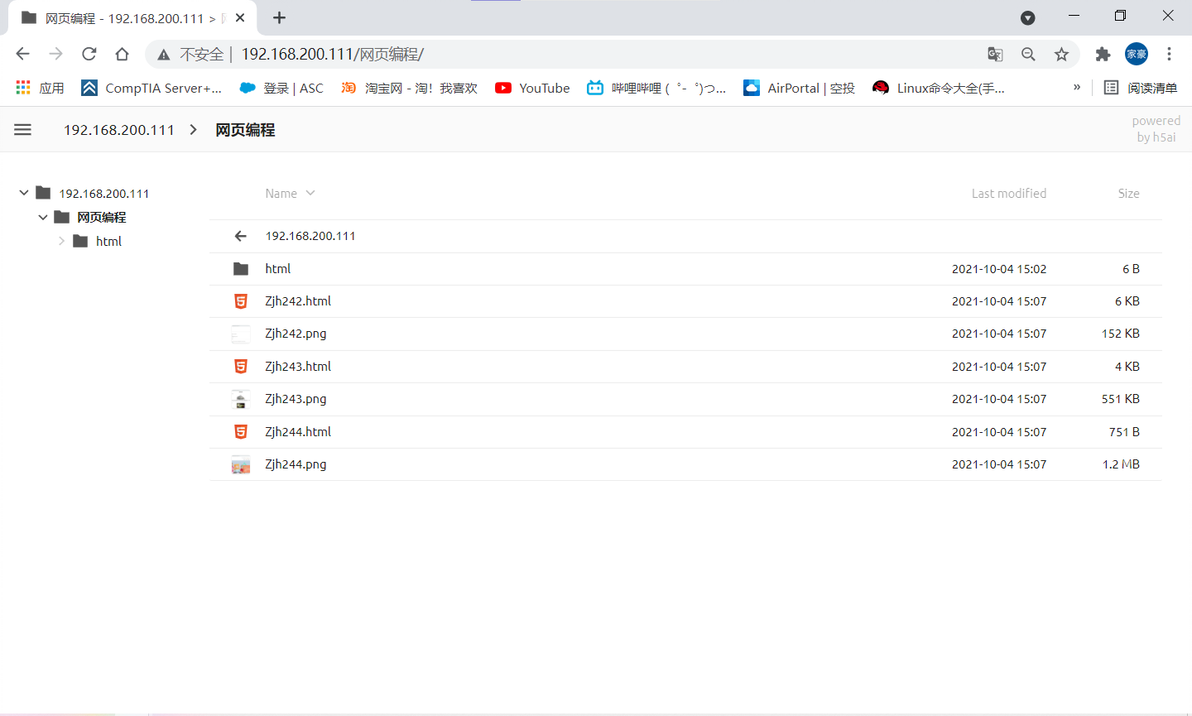Image resolution: width=1192 pixels, height=716 pixels.
Task: Open the browser home icon
Action: tap(122, 54)
